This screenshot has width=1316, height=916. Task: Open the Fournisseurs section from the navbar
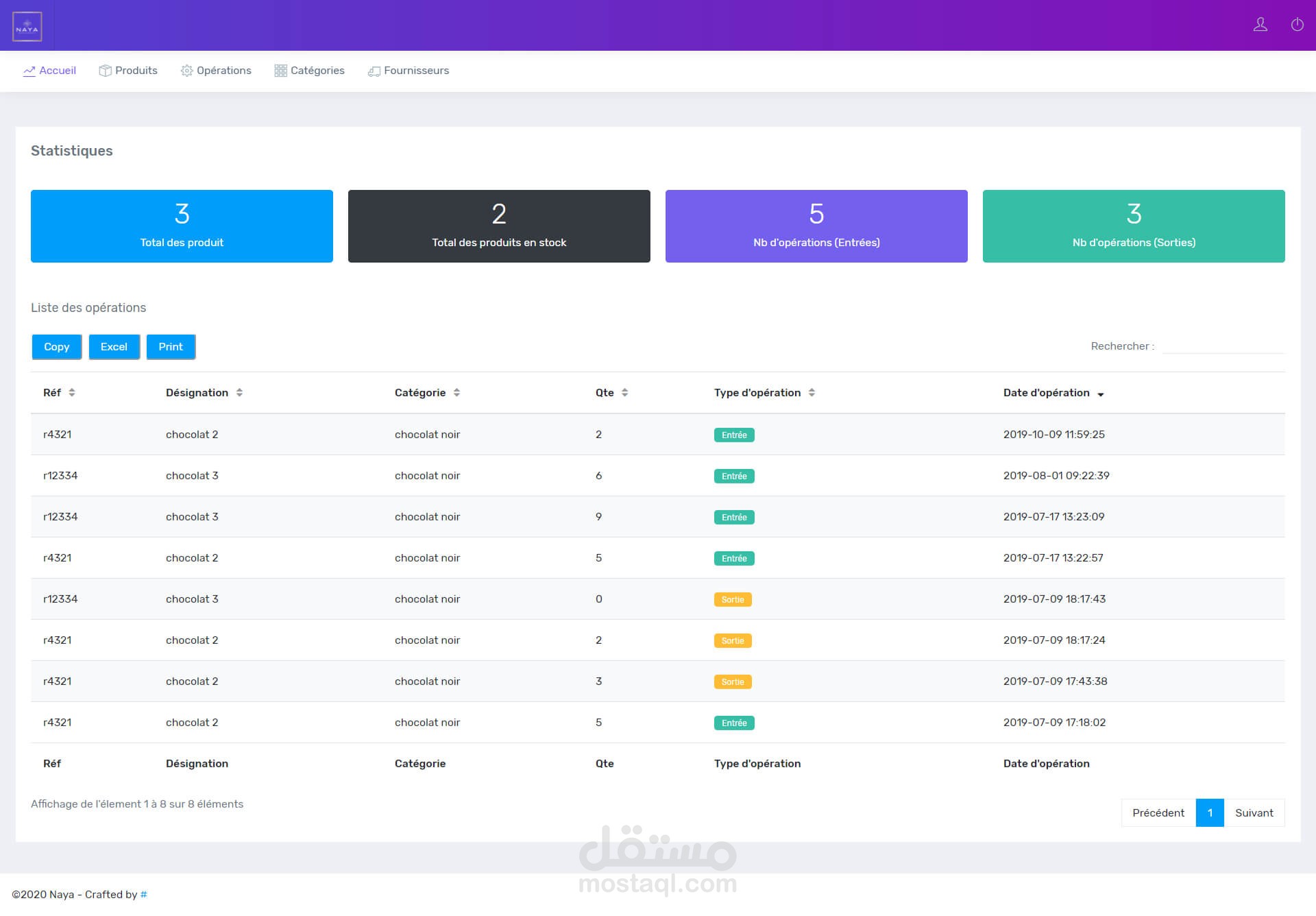click(x=416, y=71)
